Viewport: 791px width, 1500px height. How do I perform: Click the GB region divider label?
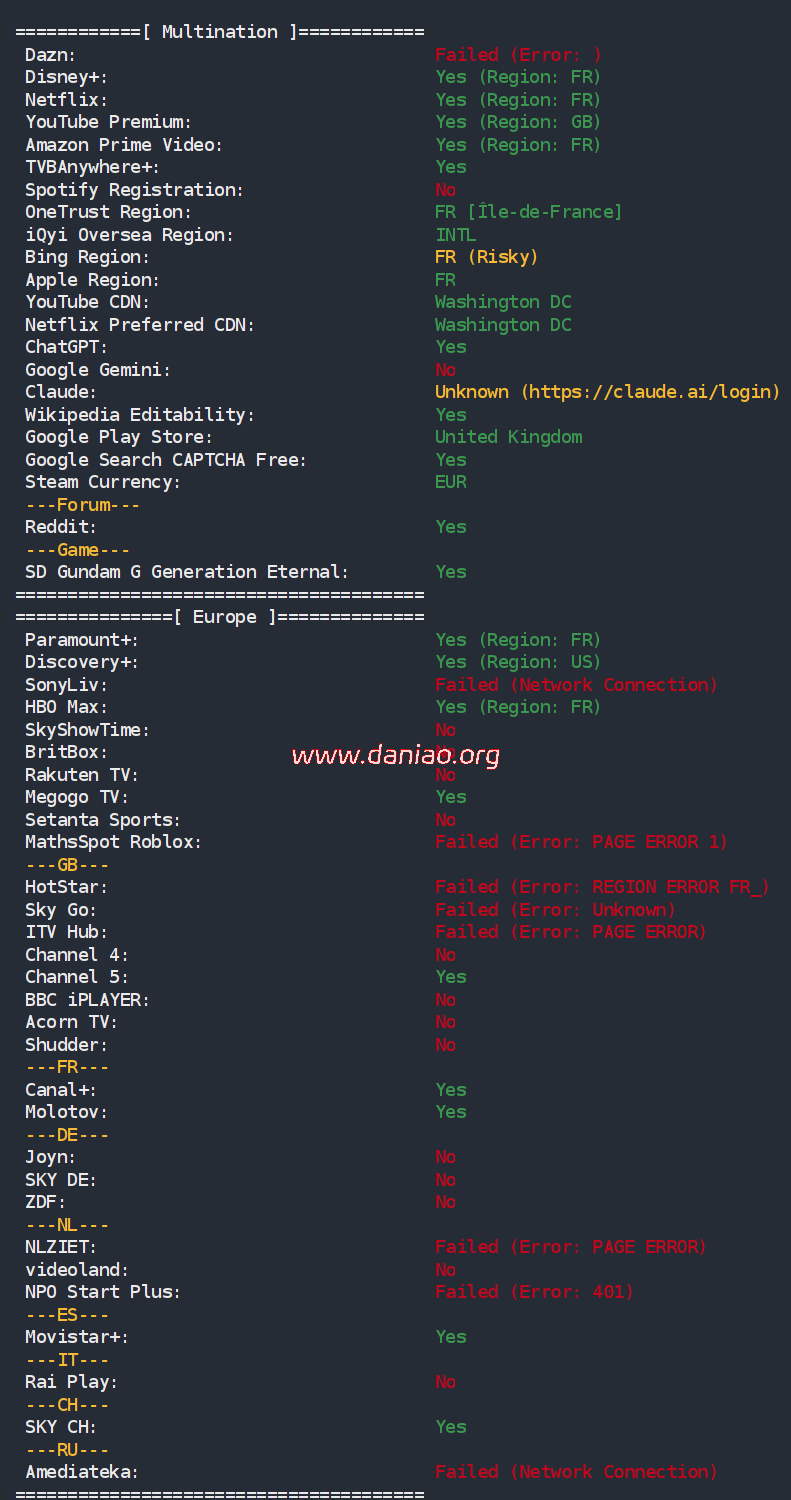(x=67, y=865)
